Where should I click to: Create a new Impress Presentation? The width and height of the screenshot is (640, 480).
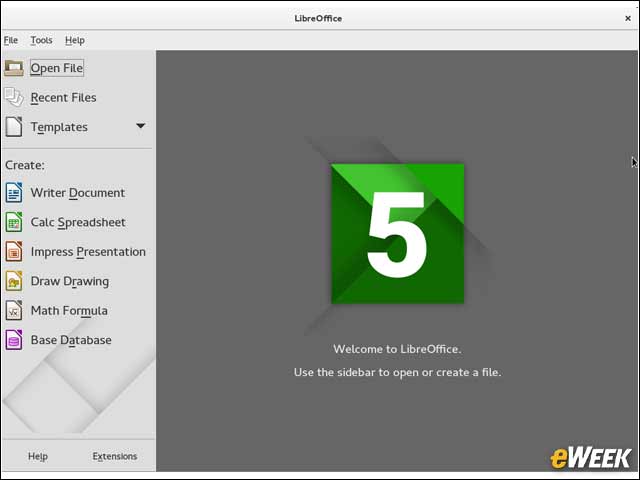pos(88,252)
